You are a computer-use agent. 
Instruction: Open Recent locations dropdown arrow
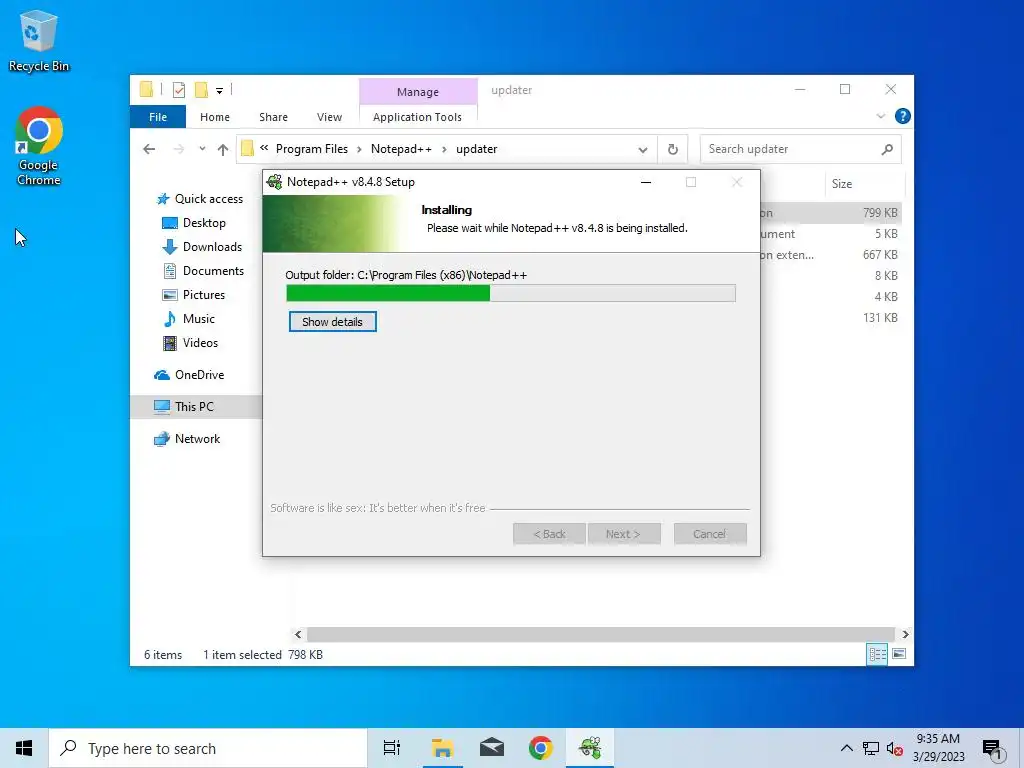click(x=202, y=149)
